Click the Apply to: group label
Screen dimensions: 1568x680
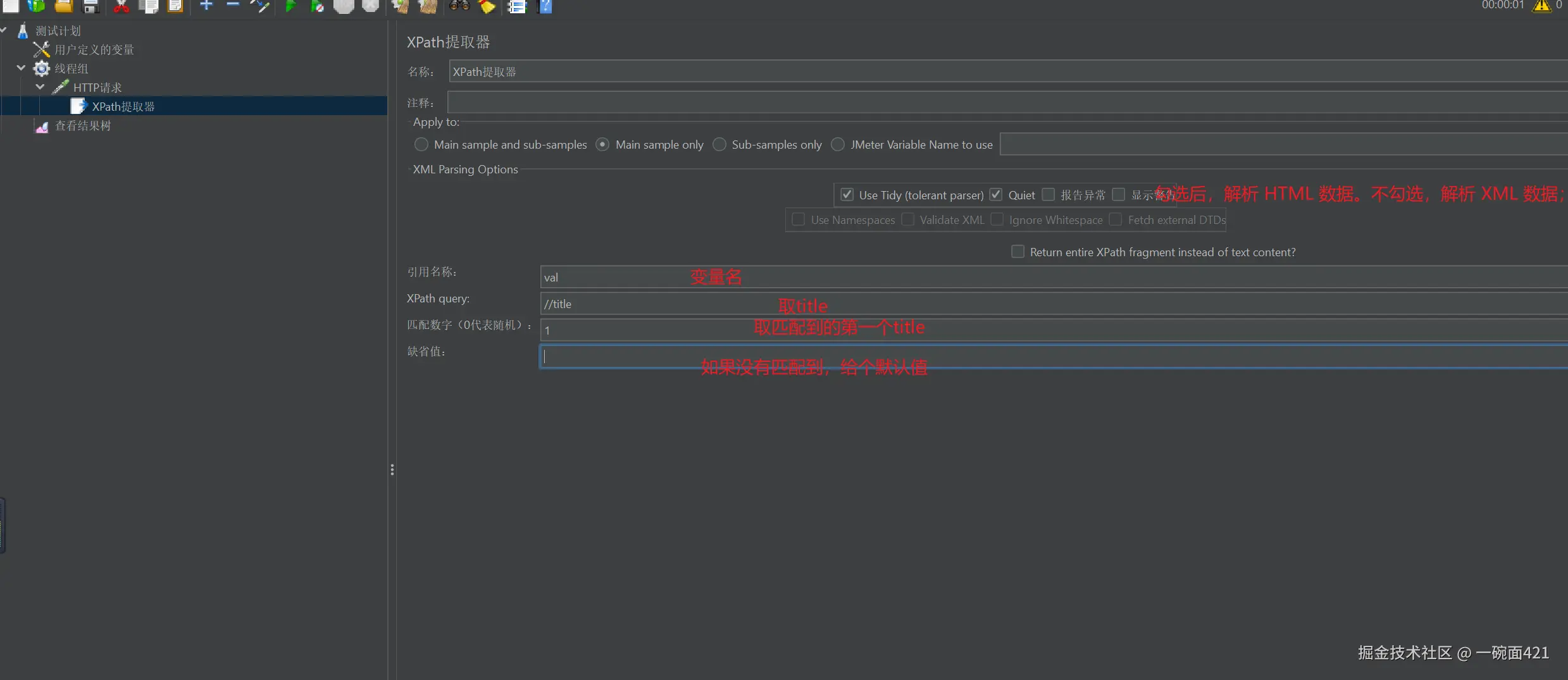[436, 122]
